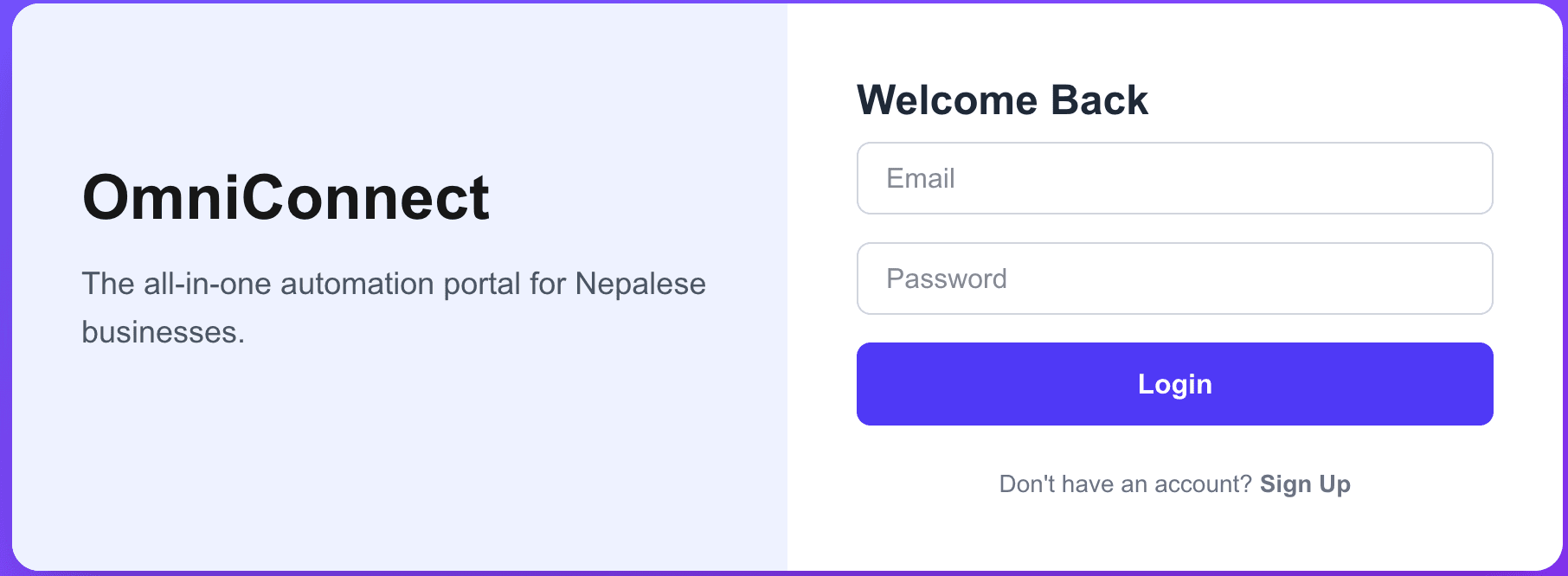Navigate to account creation via Sign Up
This screenshot has height=576, width=1568.
pyautogui.click(x=1304, y=484)
